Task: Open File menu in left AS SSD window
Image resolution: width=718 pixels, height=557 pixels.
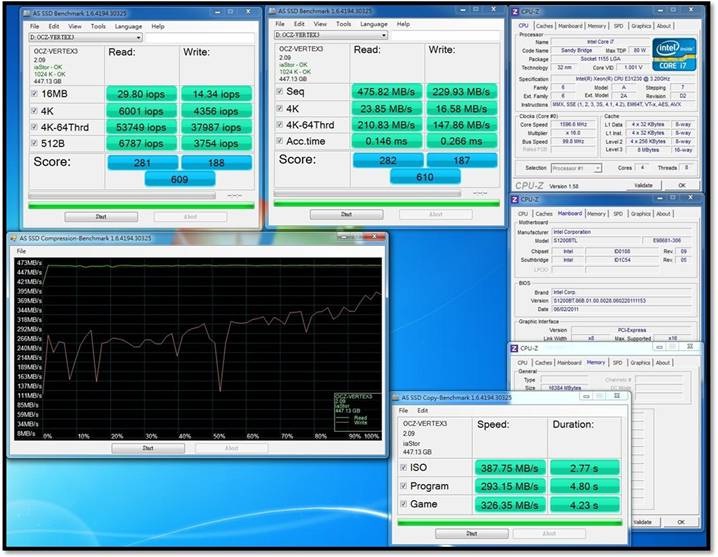Action: (35, 27)
